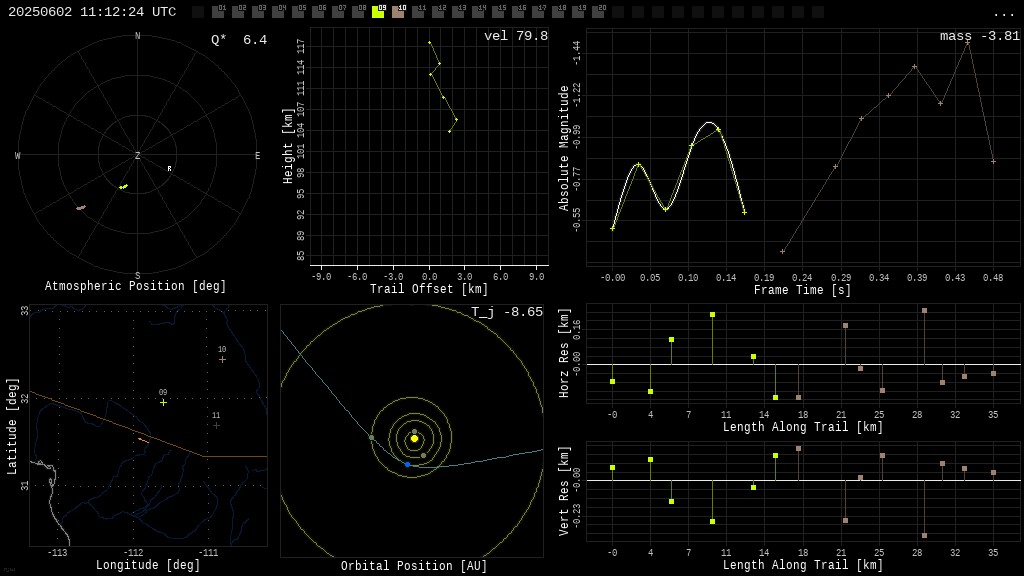Click the event timestamp 20250602 11:12:24 UTC
This screenshot has width=1024, height=576.
click(92, 12)
